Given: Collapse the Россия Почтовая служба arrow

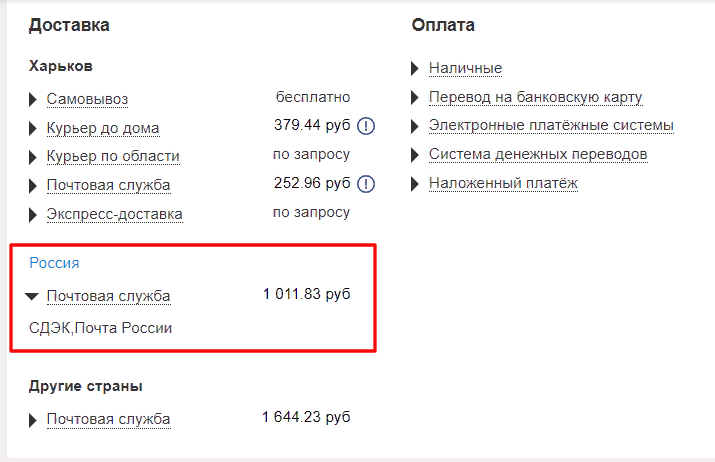Looking at the screenshot, I should tap(32, 296).
